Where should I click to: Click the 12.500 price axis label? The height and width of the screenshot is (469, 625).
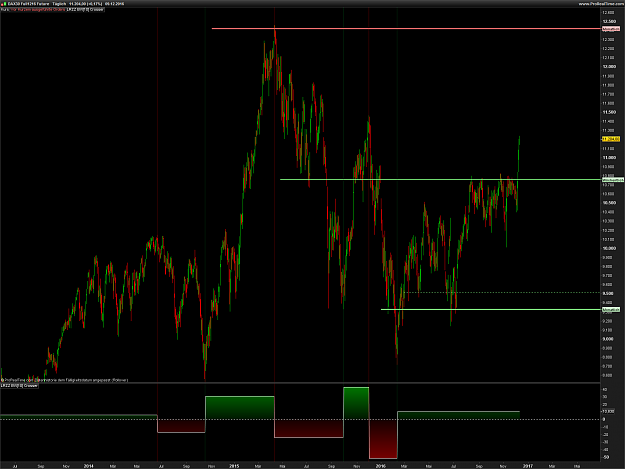(x=609, y=21)
